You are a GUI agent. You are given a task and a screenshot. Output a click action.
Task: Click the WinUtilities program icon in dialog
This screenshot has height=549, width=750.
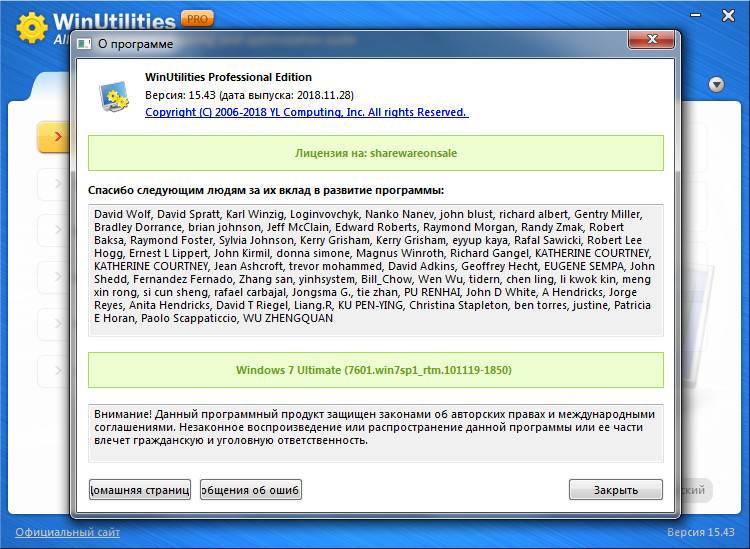coord(114,97)
